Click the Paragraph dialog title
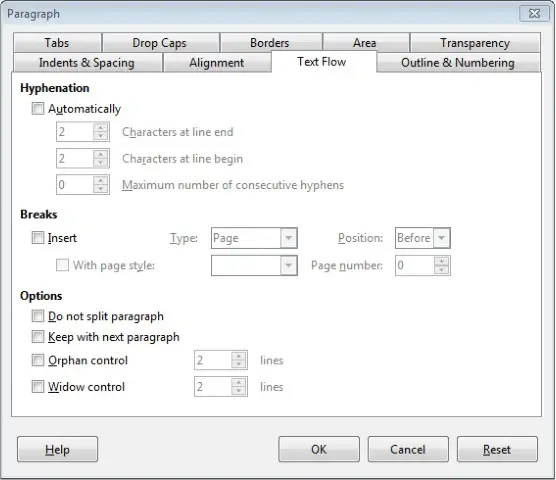 point(33,14)
